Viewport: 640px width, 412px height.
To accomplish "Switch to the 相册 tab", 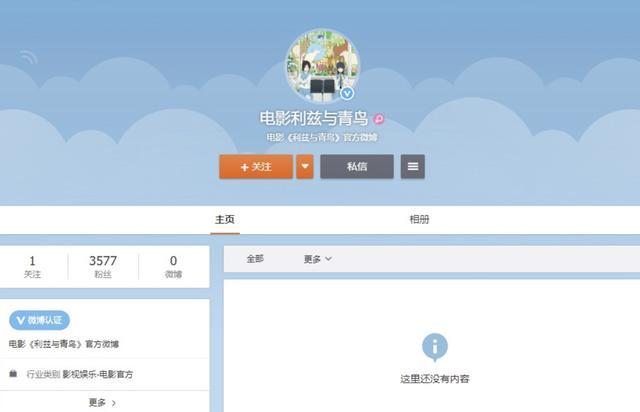I will coord(420,220).
